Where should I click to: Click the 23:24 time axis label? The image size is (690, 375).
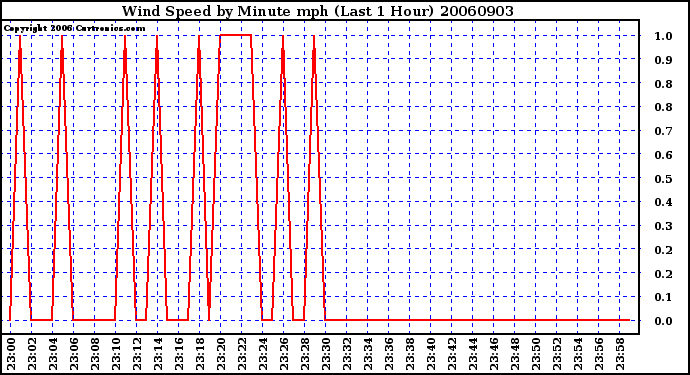click(x=263, y=355)
